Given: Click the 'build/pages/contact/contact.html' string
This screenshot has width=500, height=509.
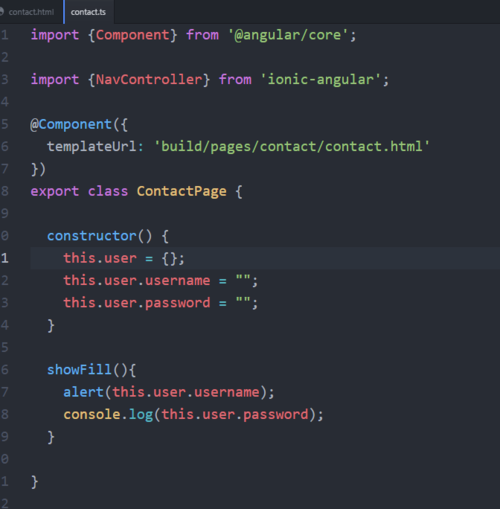Looking at the screenshot, I should [292, 146].
